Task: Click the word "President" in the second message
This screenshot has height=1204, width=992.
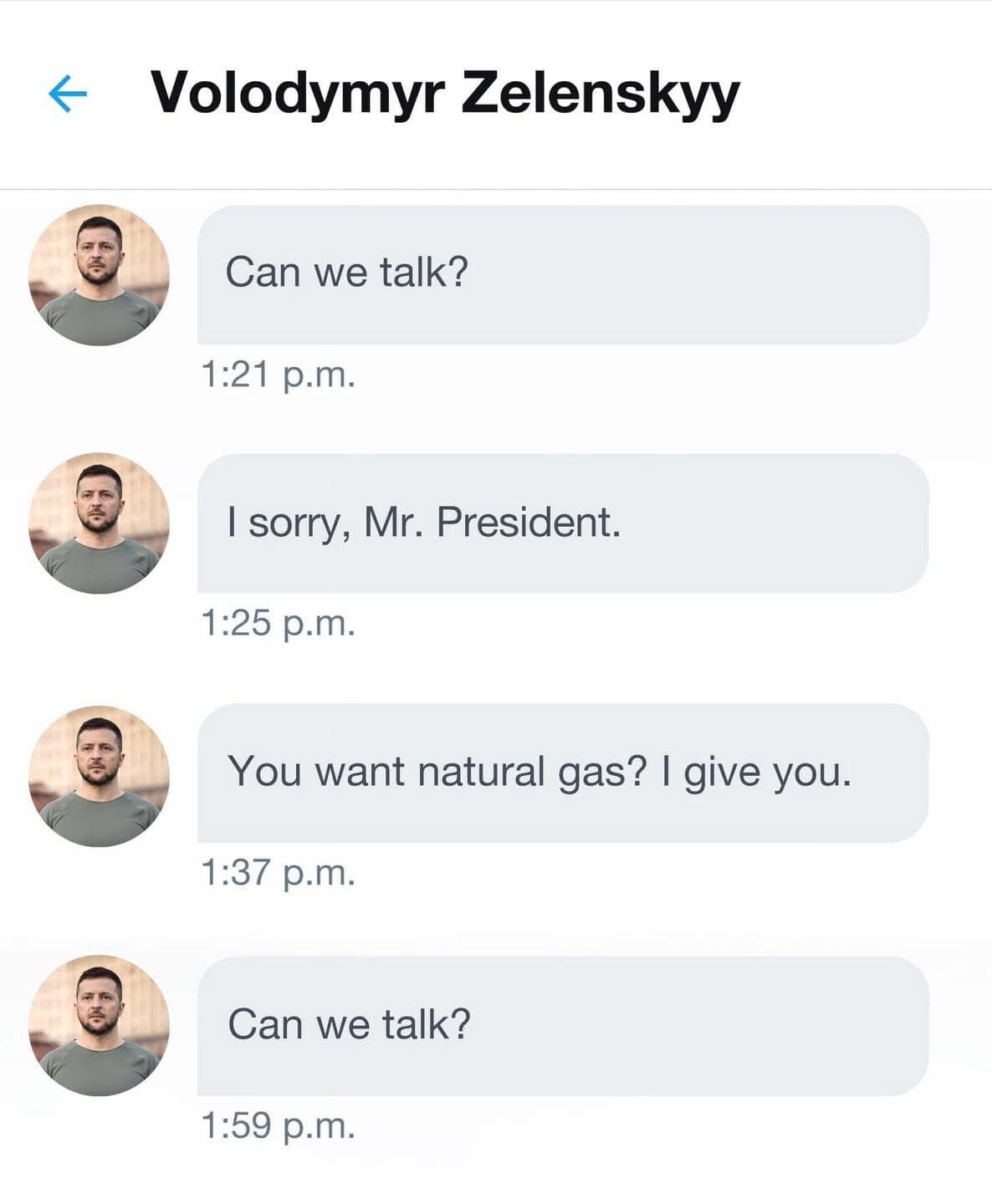Action: click(x=528, y=523)
